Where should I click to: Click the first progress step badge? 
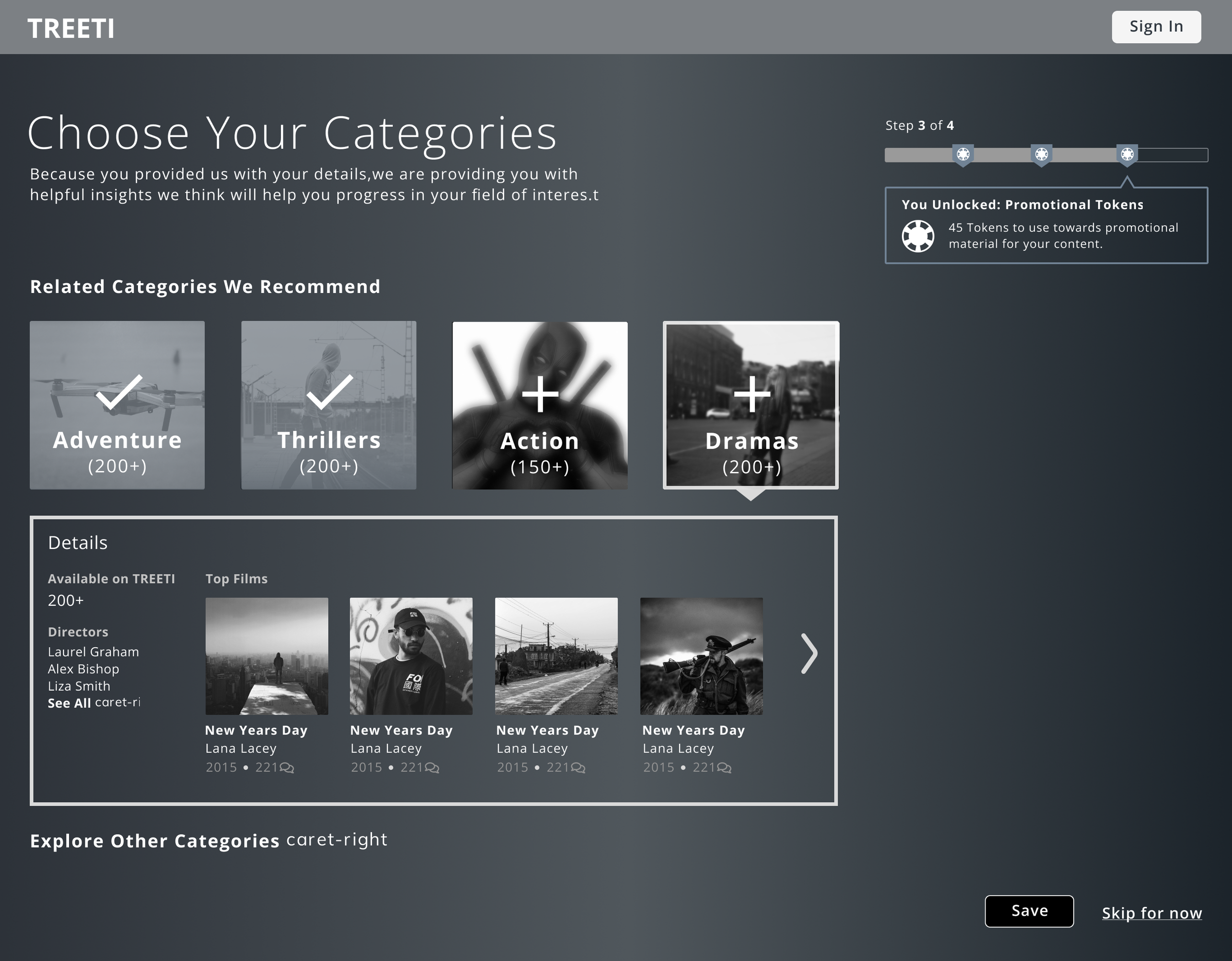[963, 155]
